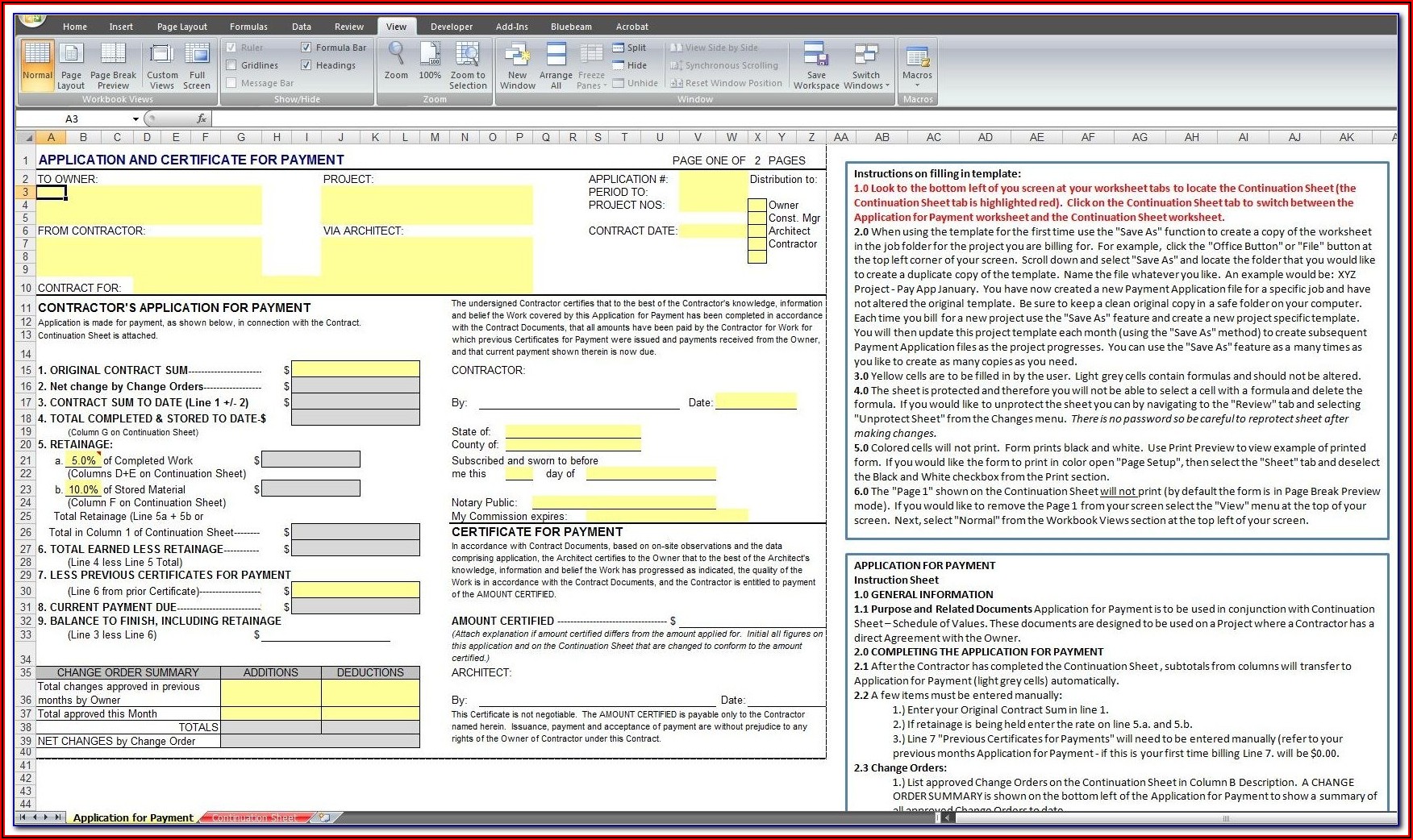Click Hide window button
The image size is (1413, 840).
pyautogui.click(x=629, y=65)
